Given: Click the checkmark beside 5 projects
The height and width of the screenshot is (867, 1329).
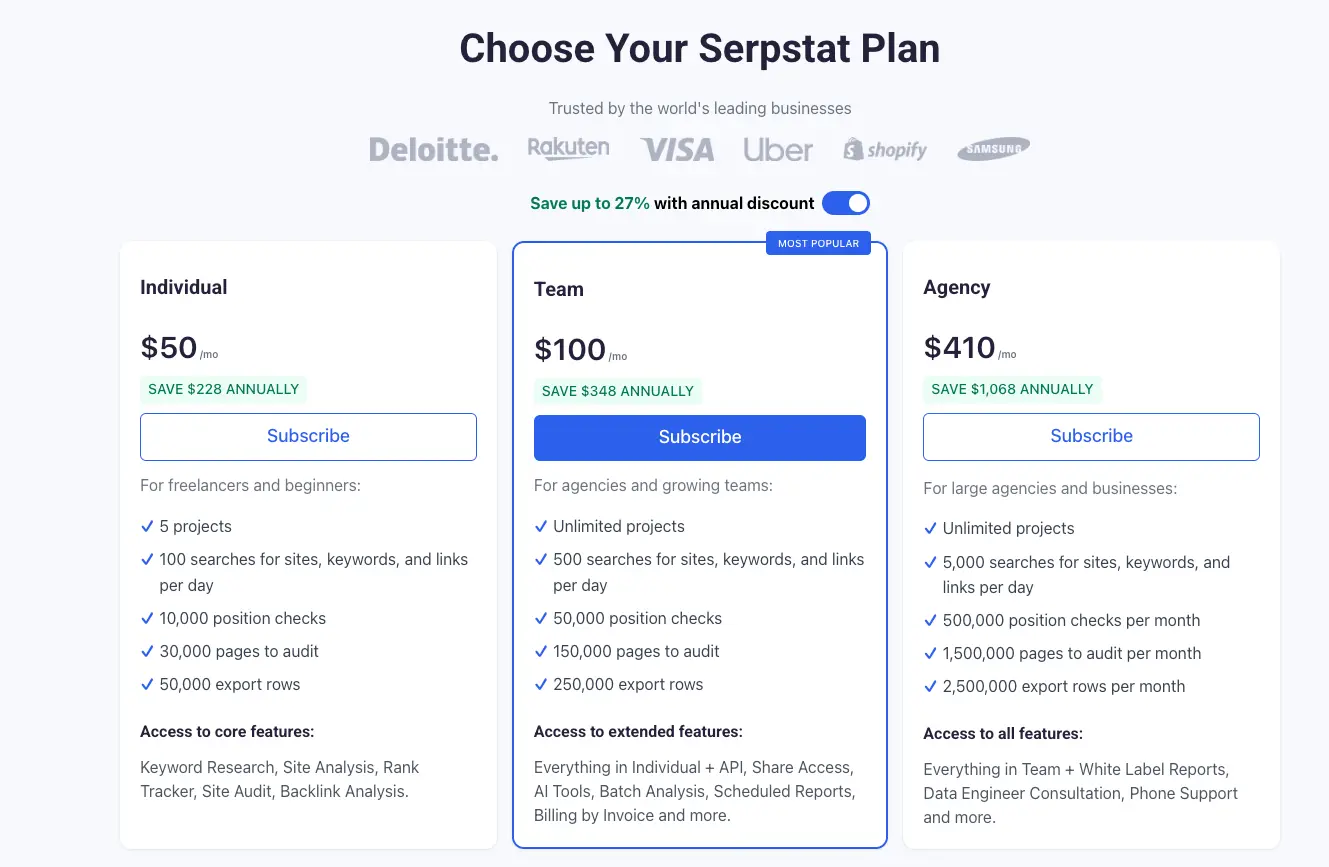Looking at the screenshot, I should [x=147, y=526].
